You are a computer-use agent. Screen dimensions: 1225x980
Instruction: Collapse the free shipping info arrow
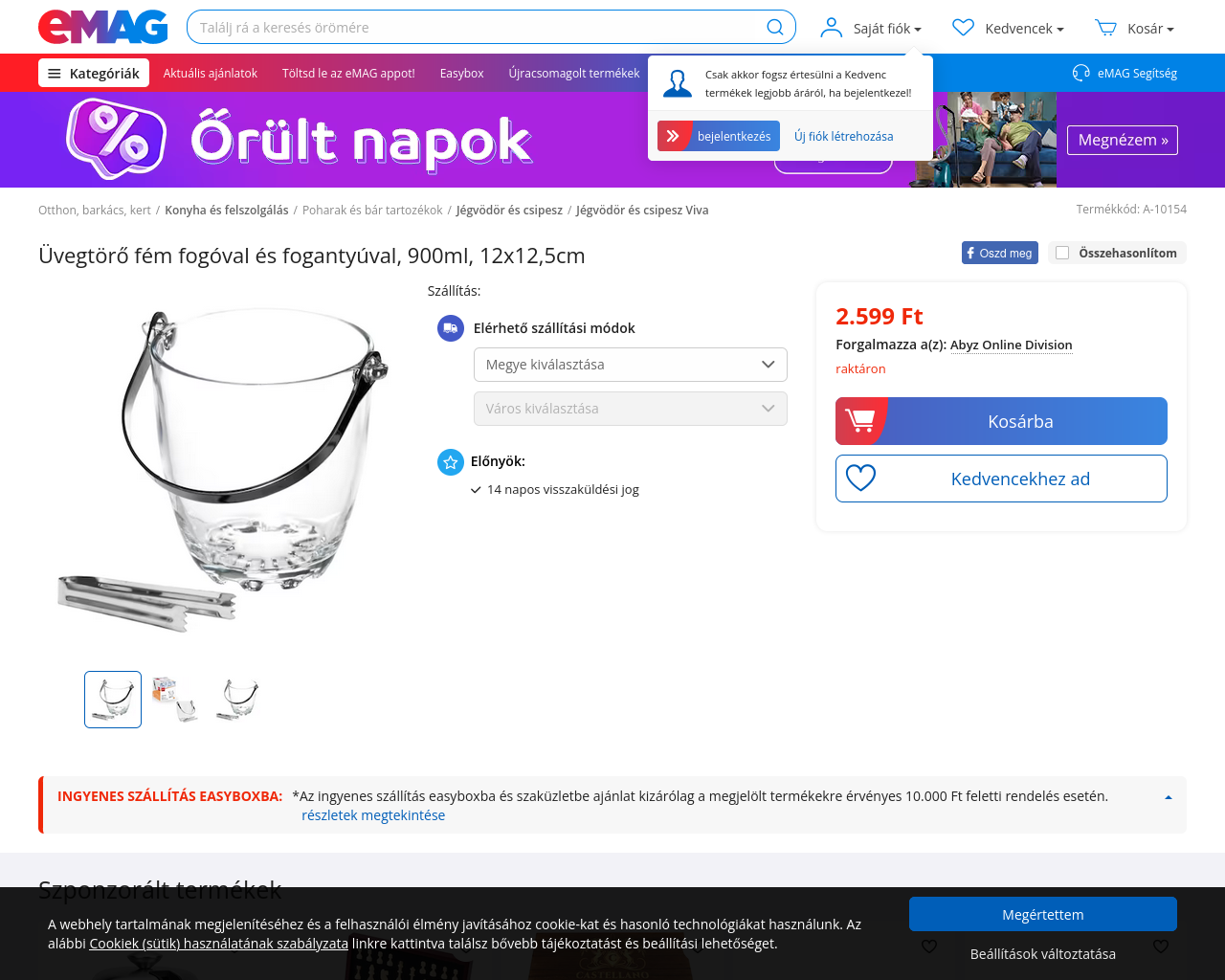point(1168,797)
